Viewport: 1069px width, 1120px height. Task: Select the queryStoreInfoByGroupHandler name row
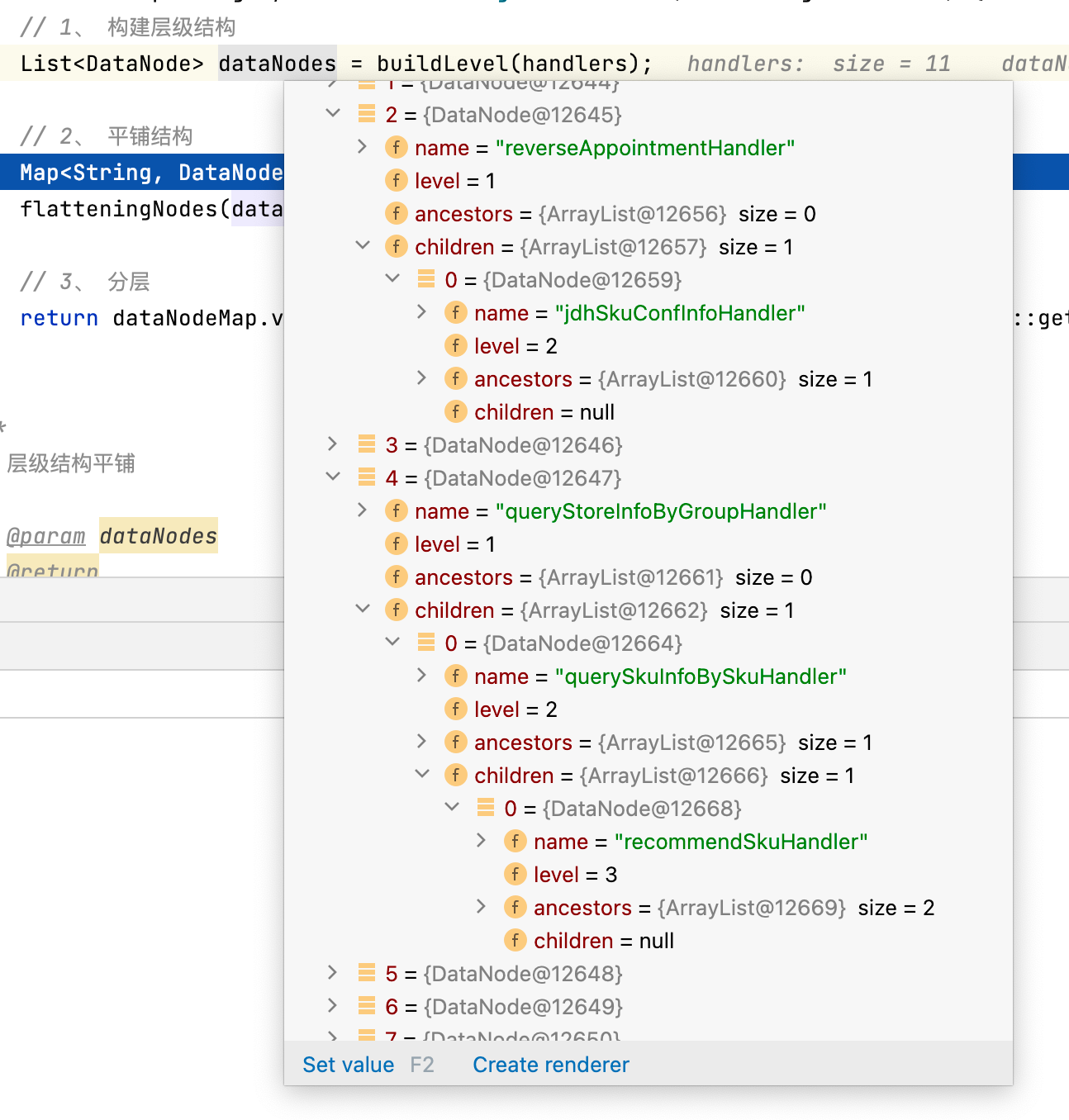649,511
